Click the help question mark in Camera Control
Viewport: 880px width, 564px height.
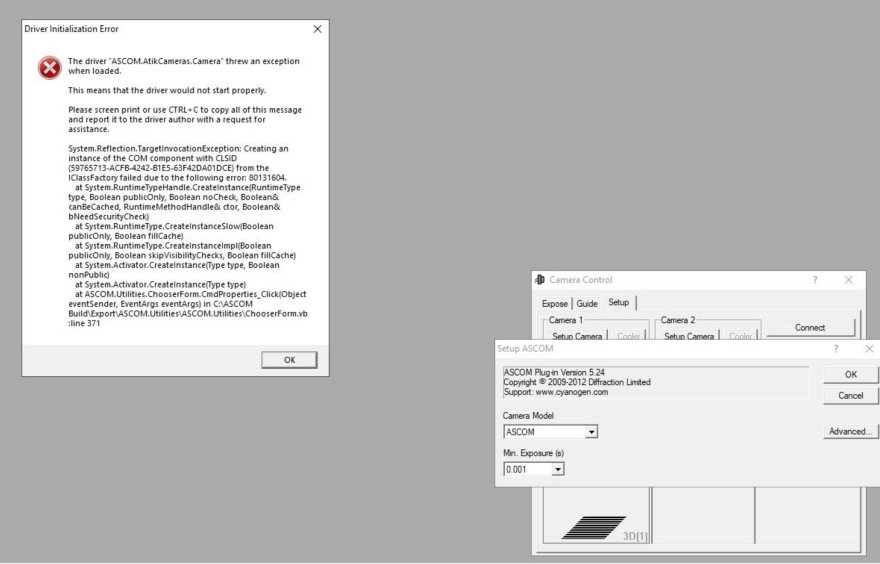(815, 280)
